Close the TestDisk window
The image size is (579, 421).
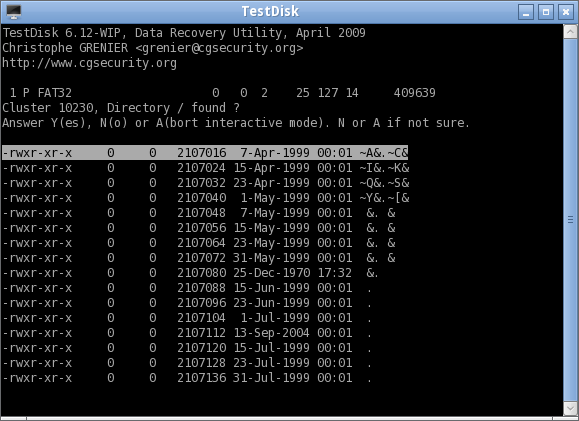pyautogui.click(x=566, y=12)
